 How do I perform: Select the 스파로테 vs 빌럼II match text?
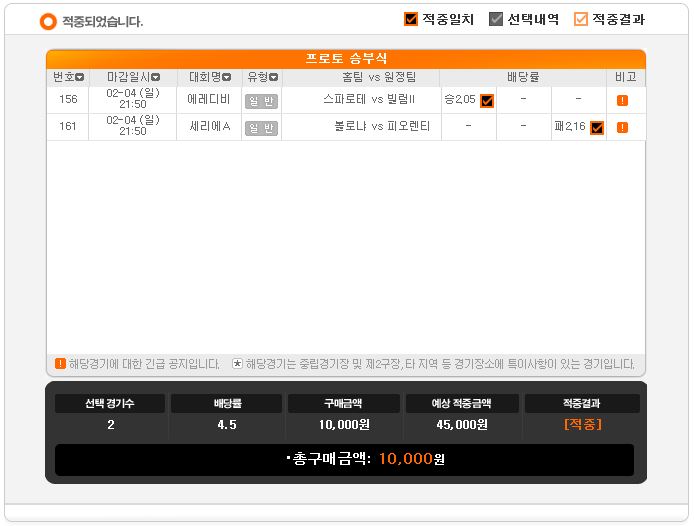(369, 99)
